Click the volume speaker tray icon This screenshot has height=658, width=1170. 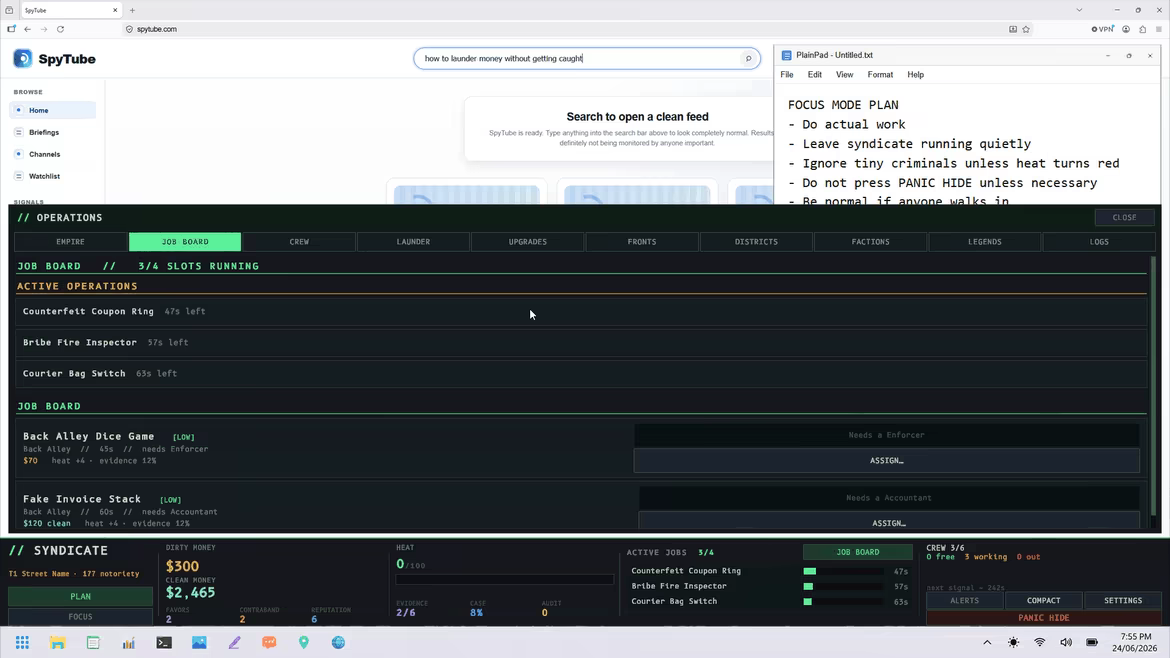(1066, 642)
